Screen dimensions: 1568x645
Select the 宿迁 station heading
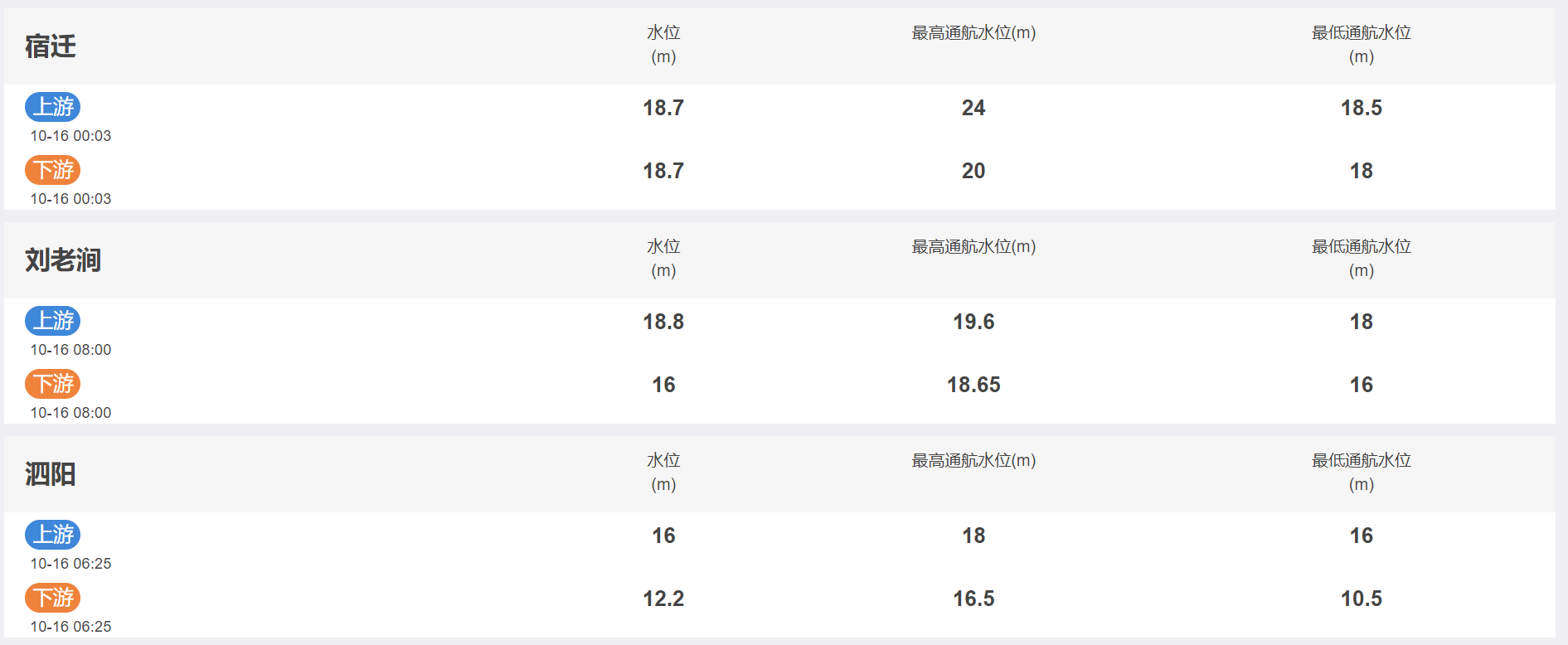(51, 46)
